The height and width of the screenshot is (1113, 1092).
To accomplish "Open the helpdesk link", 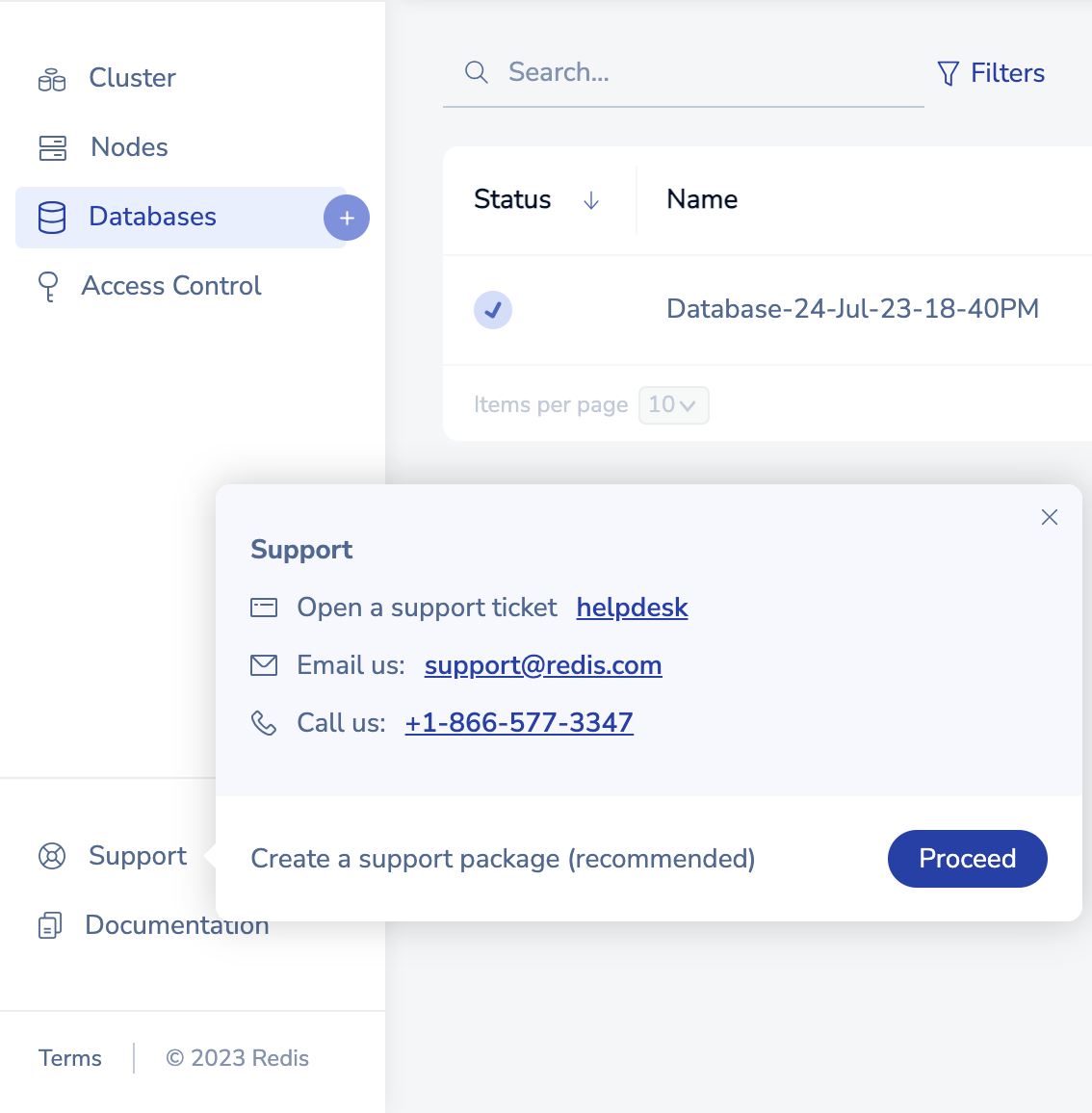I will 632,608.
